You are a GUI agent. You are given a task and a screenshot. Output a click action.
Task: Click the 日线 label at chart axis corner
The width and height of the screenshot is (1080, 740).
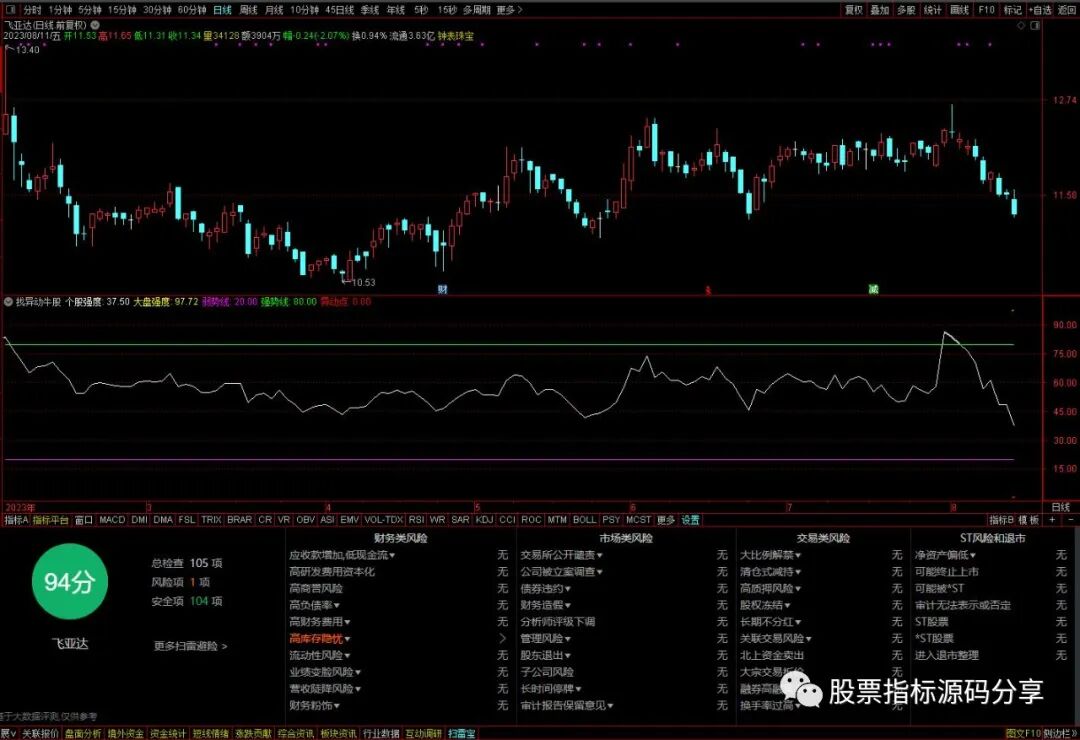[1061, 507]
